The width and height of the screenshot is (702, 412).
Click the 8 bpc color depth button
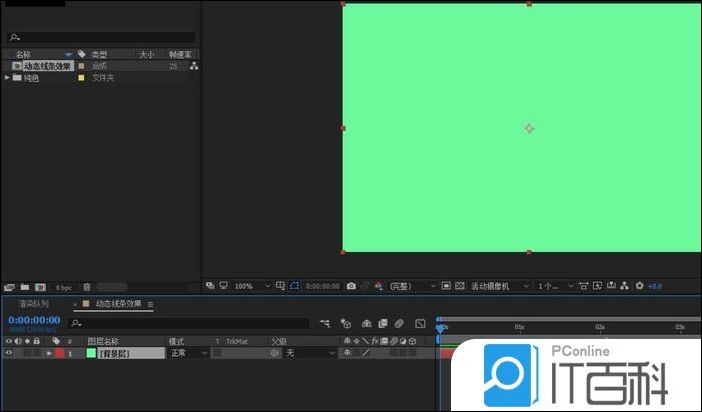63,287
